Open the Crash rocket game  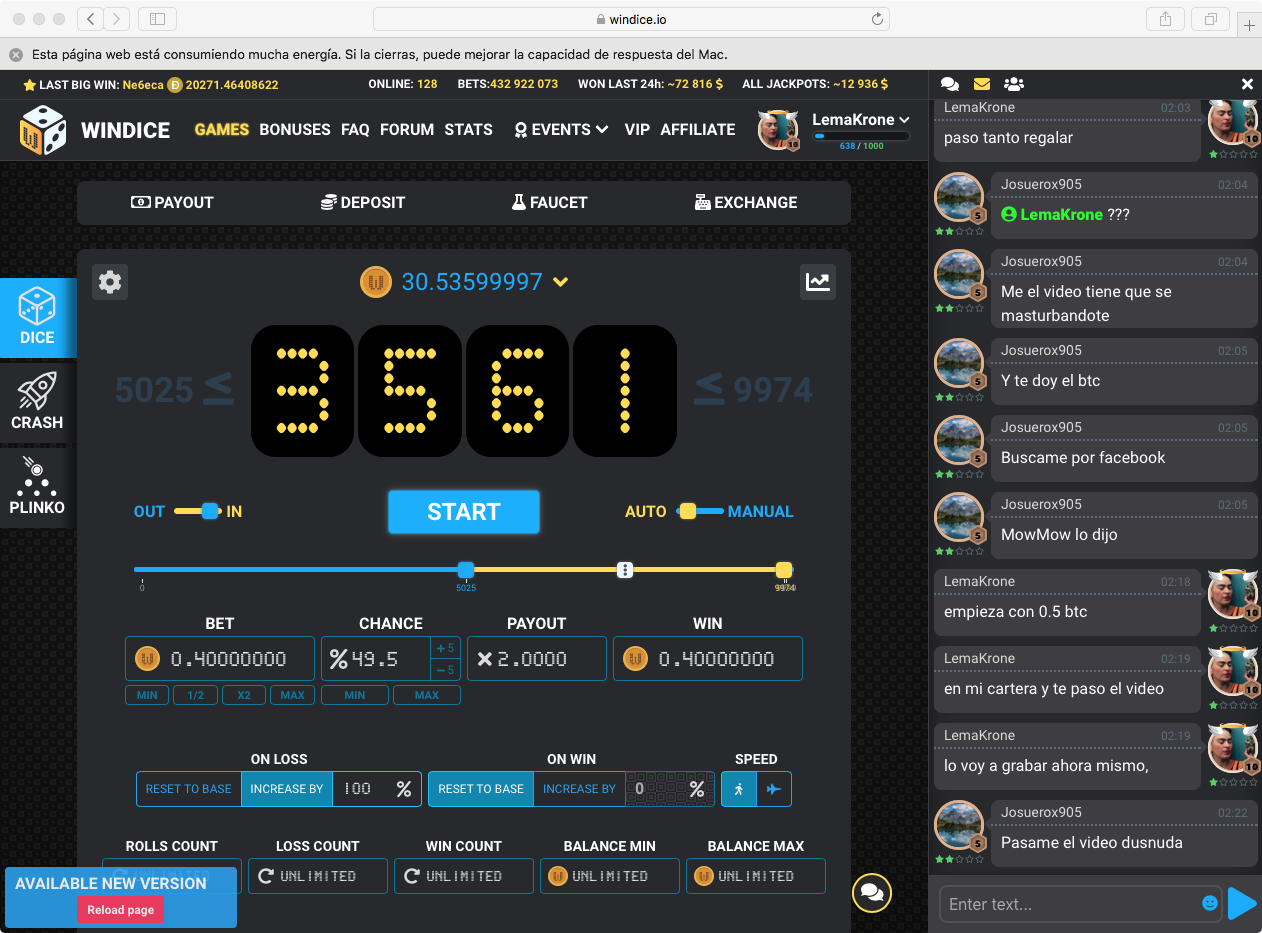click(x=37, y=402)
